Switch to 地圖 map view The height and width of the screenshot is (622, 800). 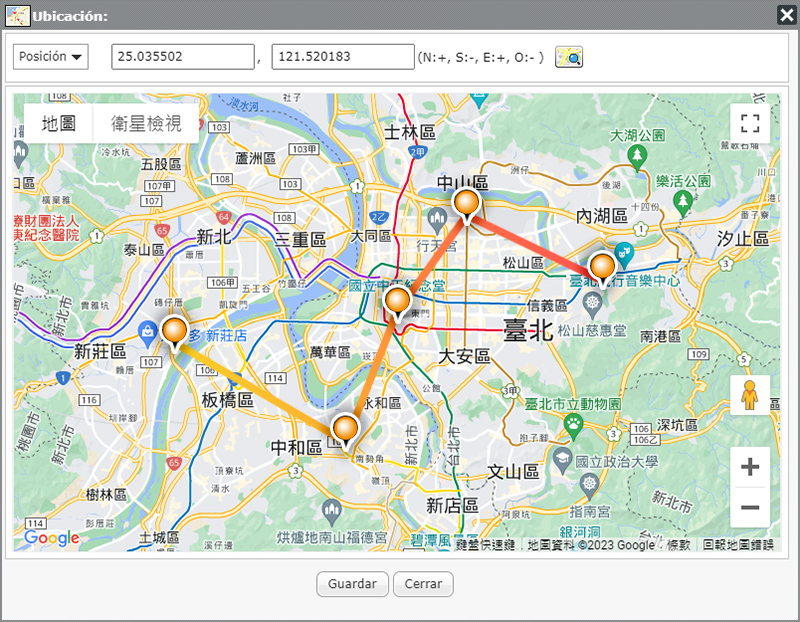click(x=59, y=123)
